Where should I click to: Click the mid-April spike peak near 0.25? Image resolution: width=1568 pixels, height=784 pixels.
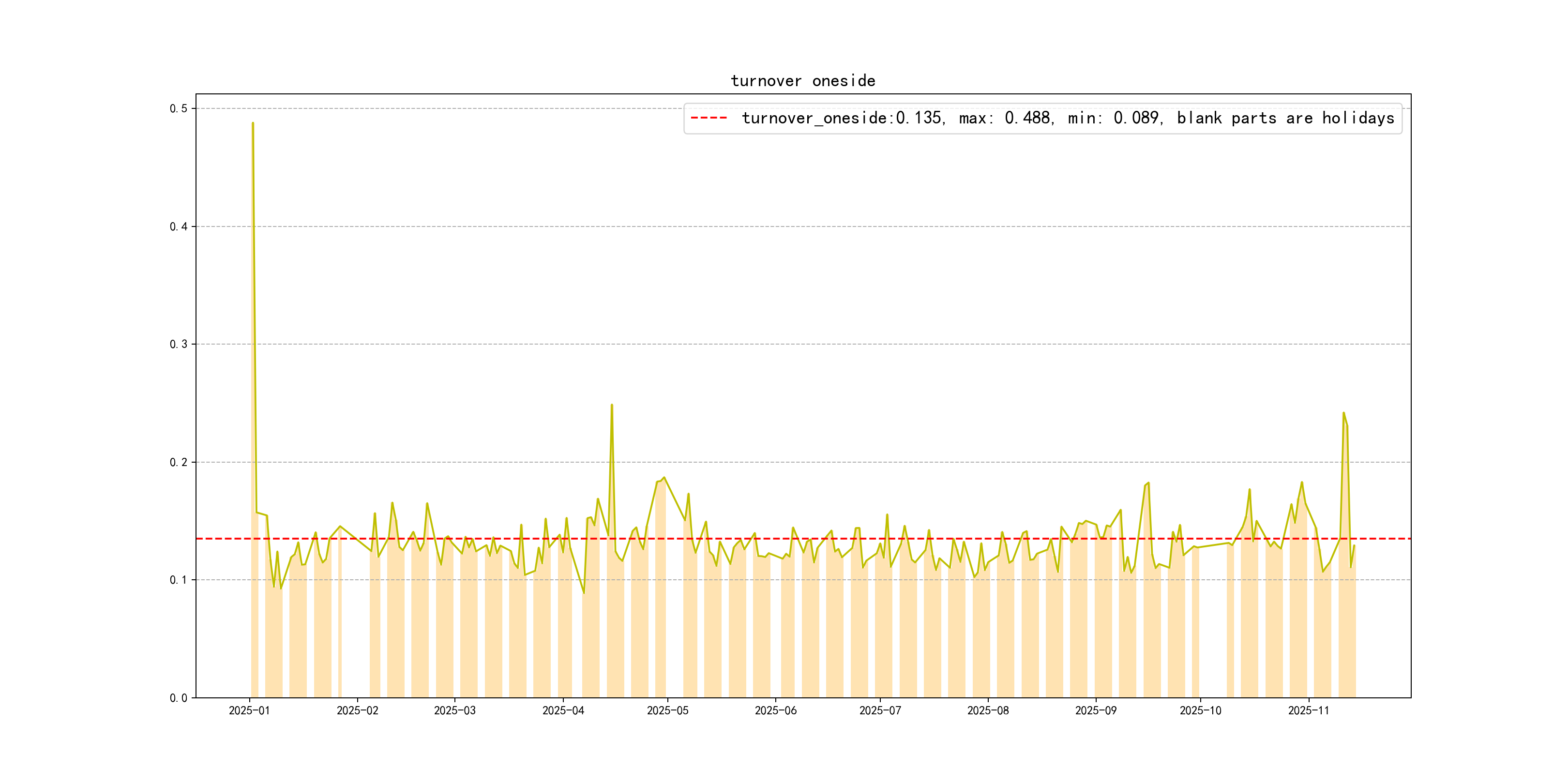click(612, 405)
